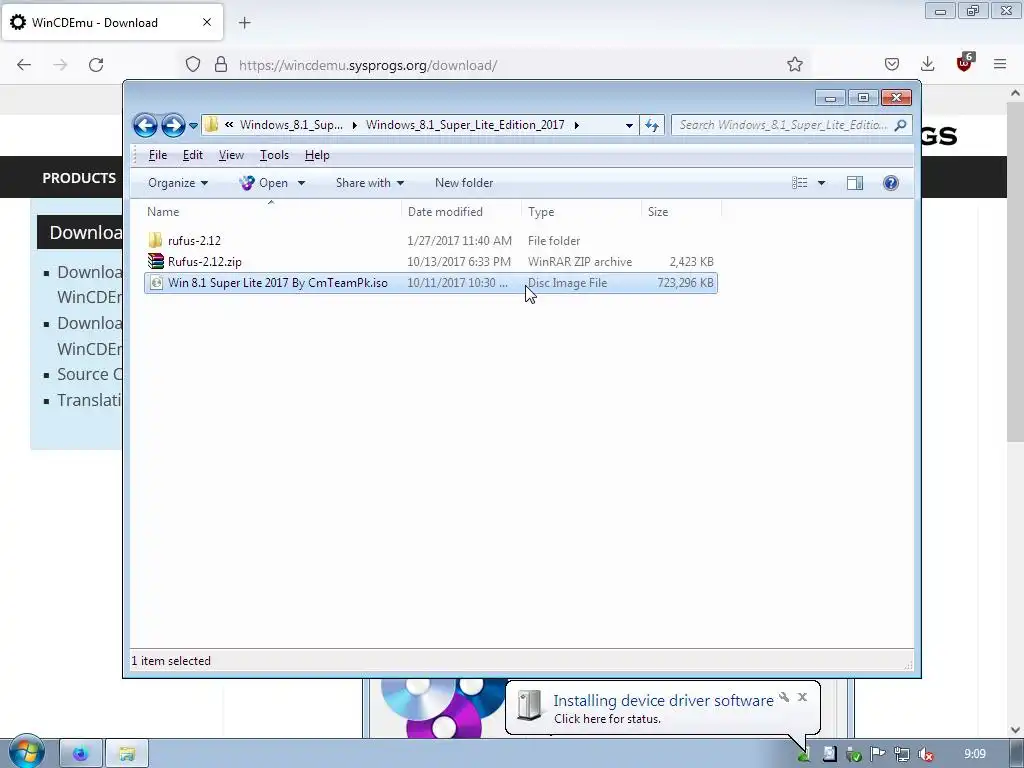Click the disc image icon of ISO file
Screen dimensions: 1024x768
click(x=156, y=283)
